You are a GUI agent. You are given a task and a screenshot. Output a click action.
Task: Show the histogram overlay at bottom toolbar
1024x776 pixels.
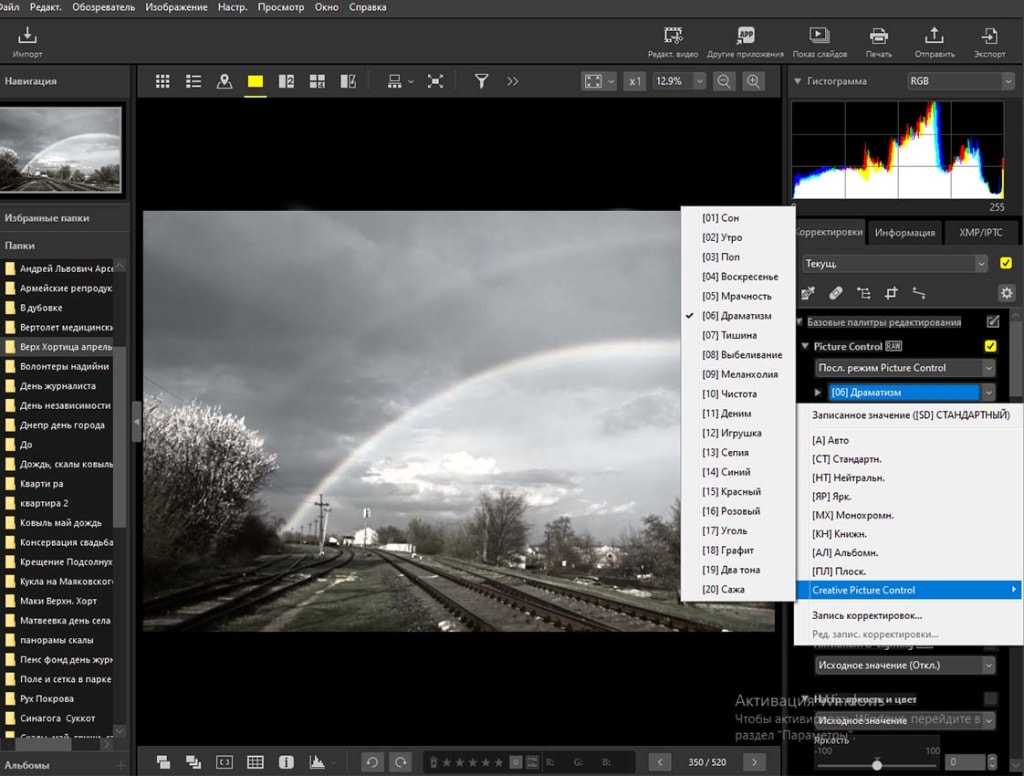318,762
